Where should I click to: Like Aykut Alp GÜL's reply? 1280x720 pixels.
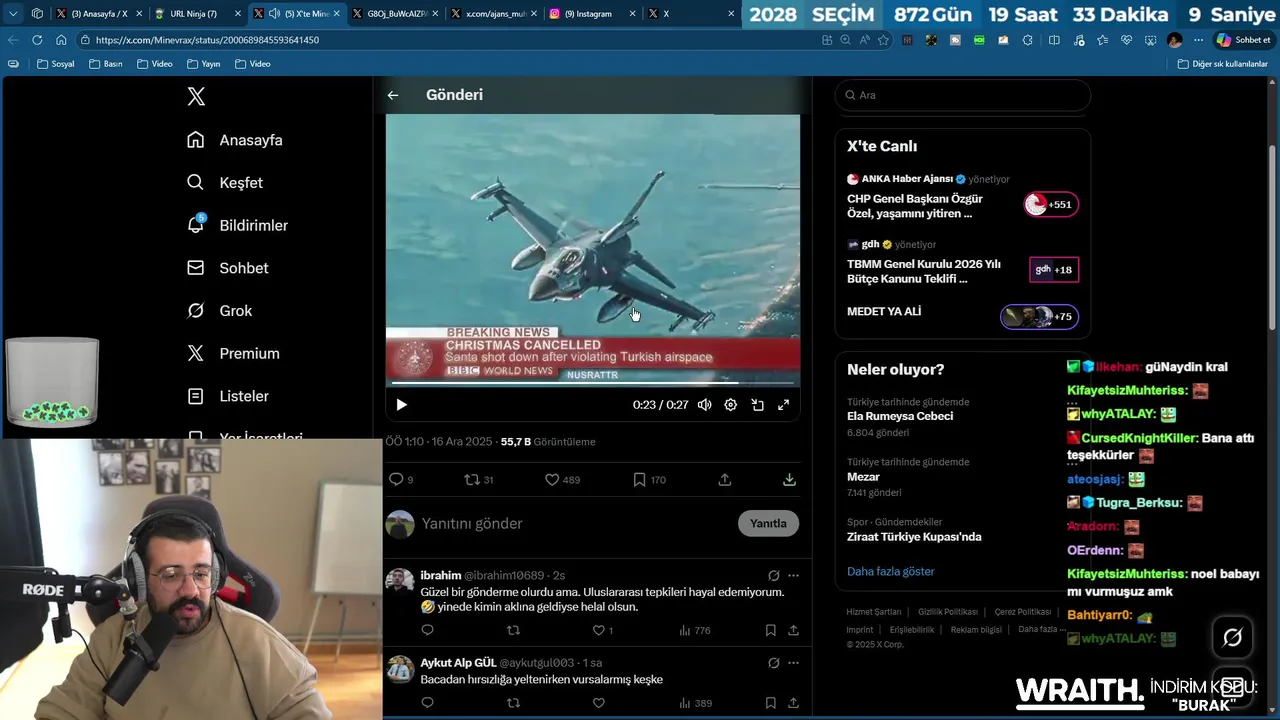click(x=598, y=703)
